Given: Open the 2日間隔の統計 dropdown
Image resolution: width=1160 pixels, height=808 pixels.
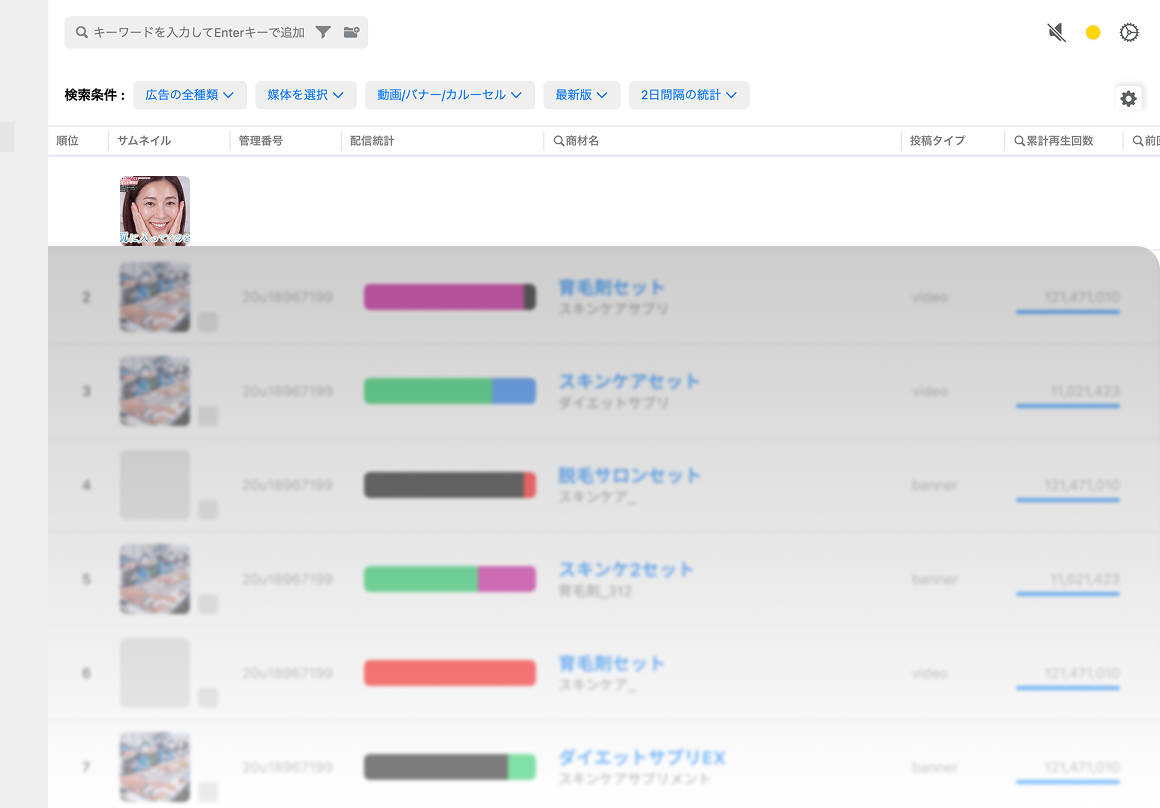Looking at the screenshot, I should tap(689, 95).
